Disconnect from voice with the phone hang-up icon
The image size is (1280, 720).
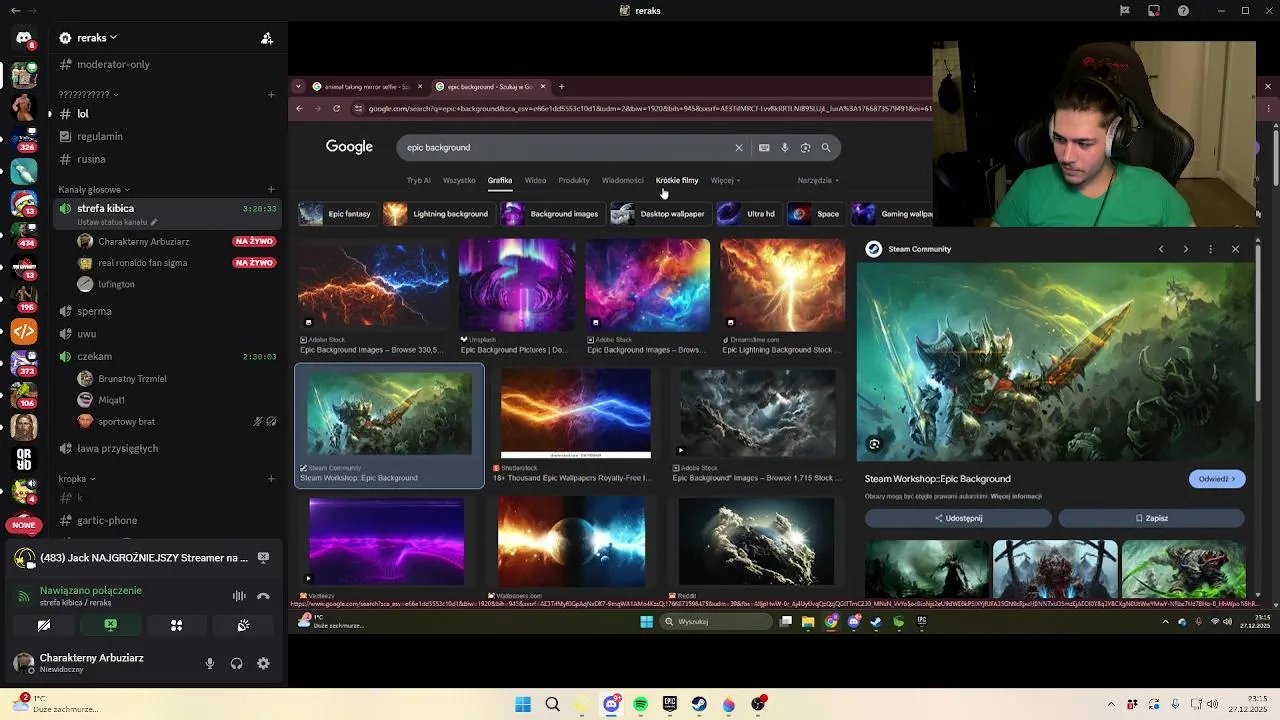pos(263,596)
